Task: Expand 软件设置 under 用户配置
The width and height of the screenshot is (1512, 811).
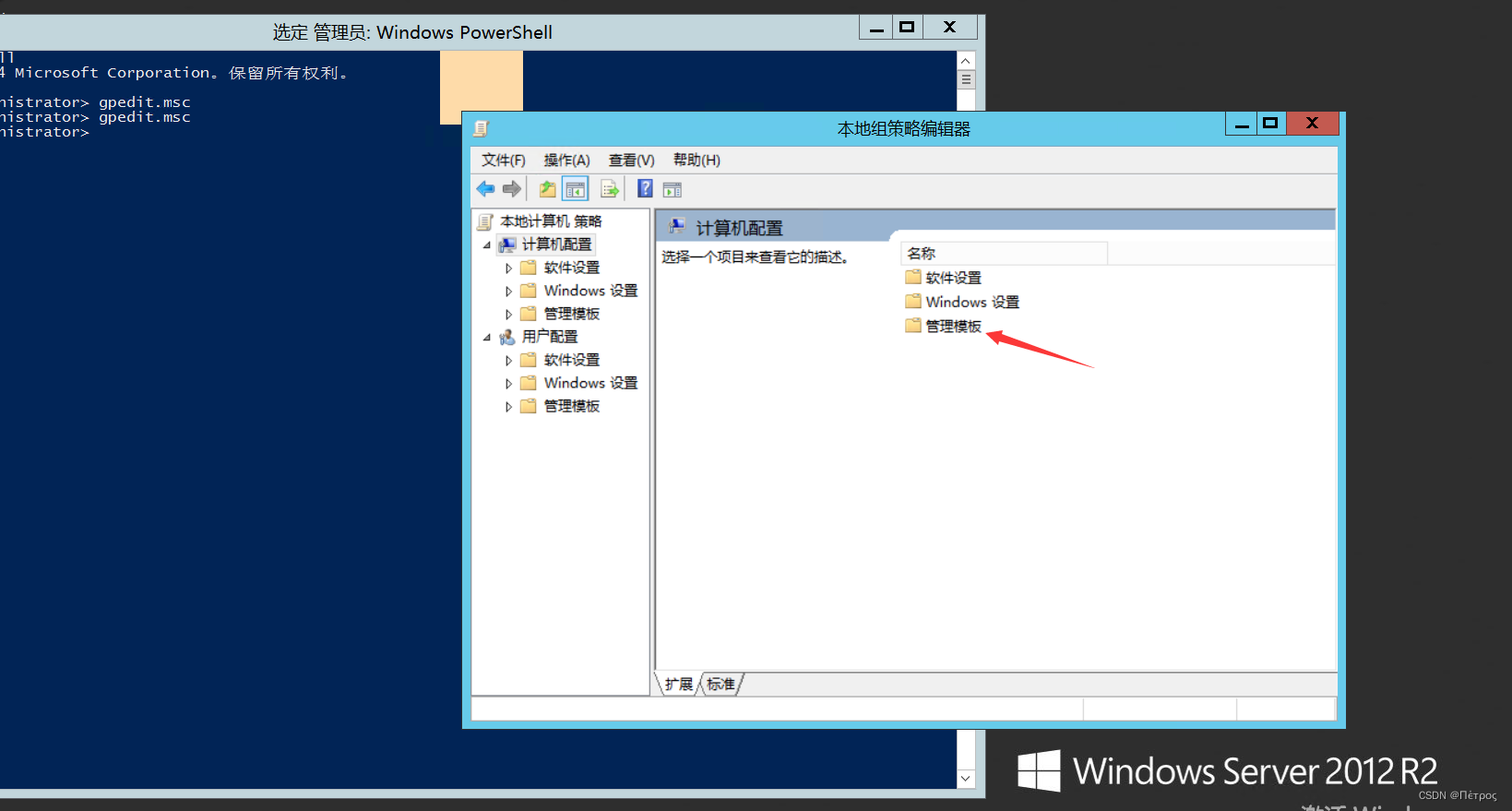Action: pos(508,361)
